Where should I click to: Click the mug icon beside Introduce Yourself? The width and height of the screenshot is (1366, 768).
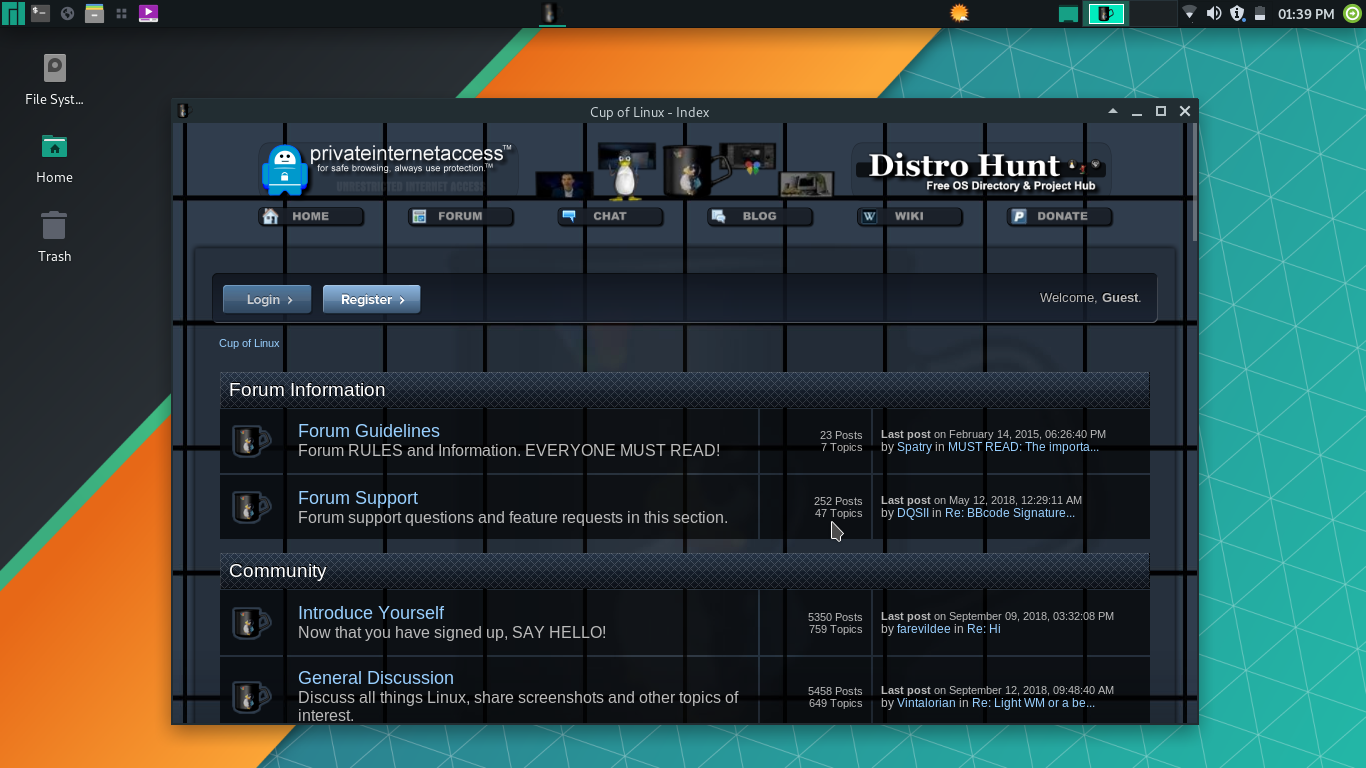tap(251, 622)
